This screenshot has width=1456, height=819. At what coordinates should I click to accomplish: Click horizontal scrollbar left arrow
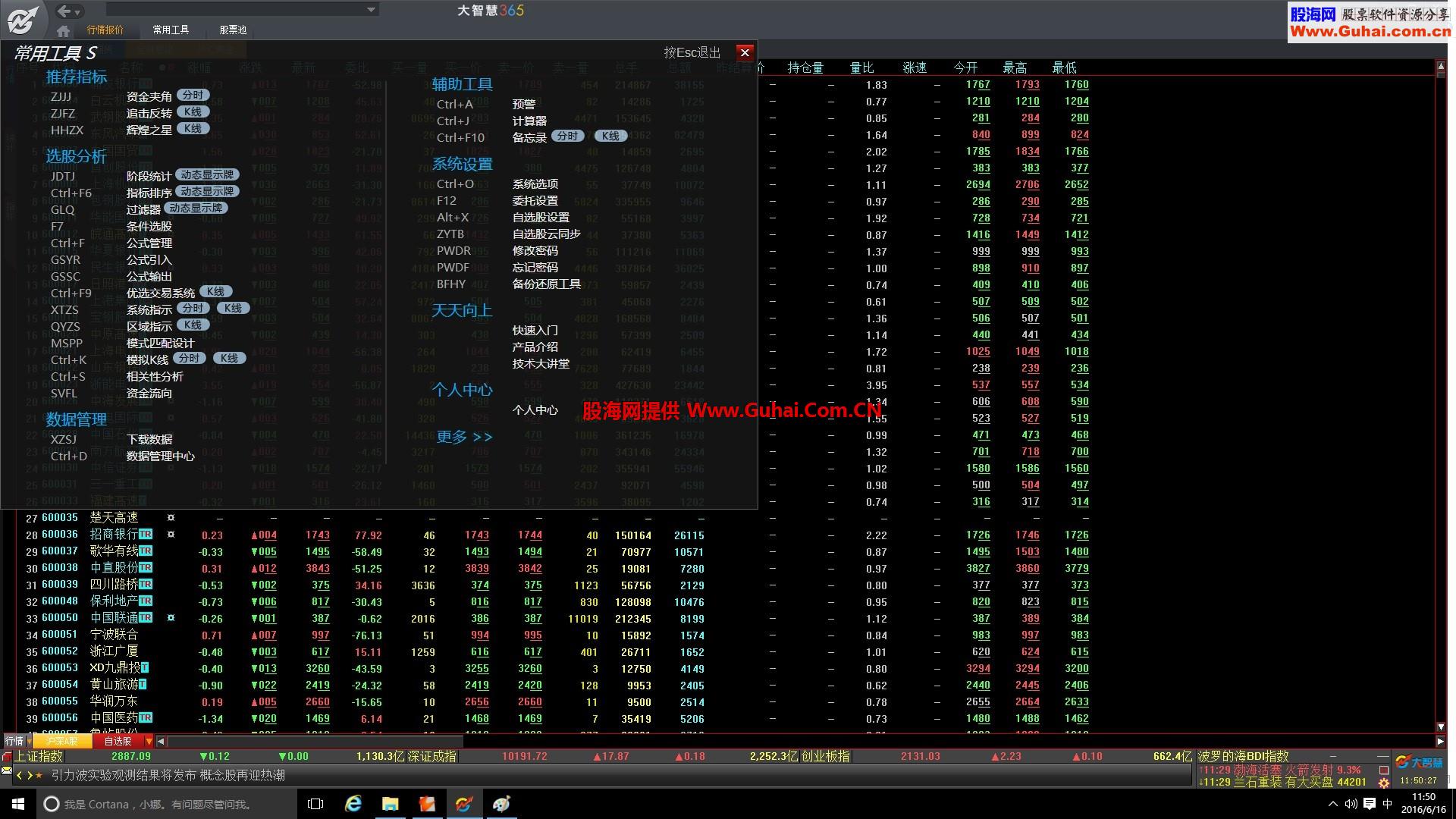162,742
